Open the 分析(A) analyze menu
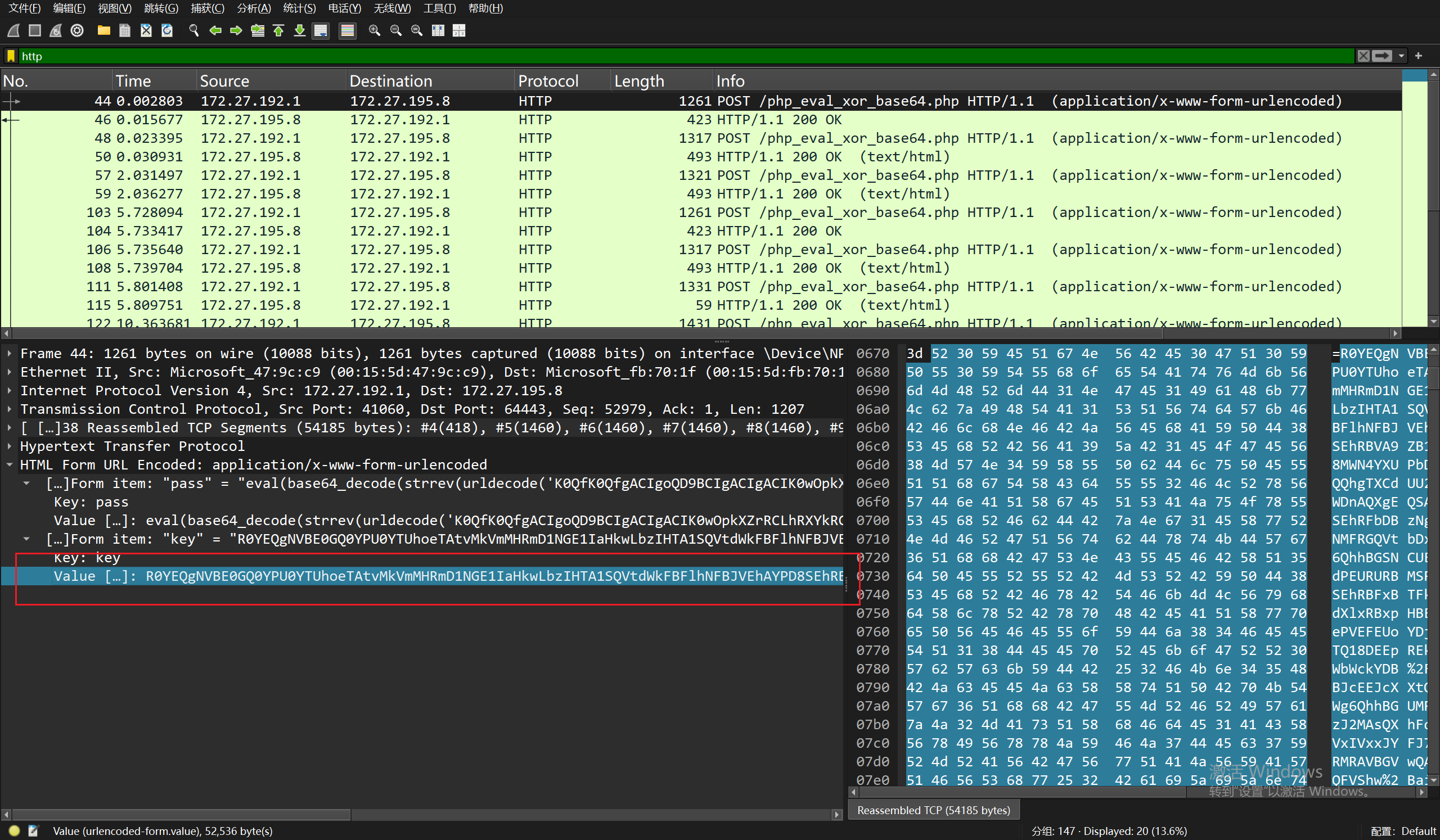1440x840 pixels. (253, 8)
